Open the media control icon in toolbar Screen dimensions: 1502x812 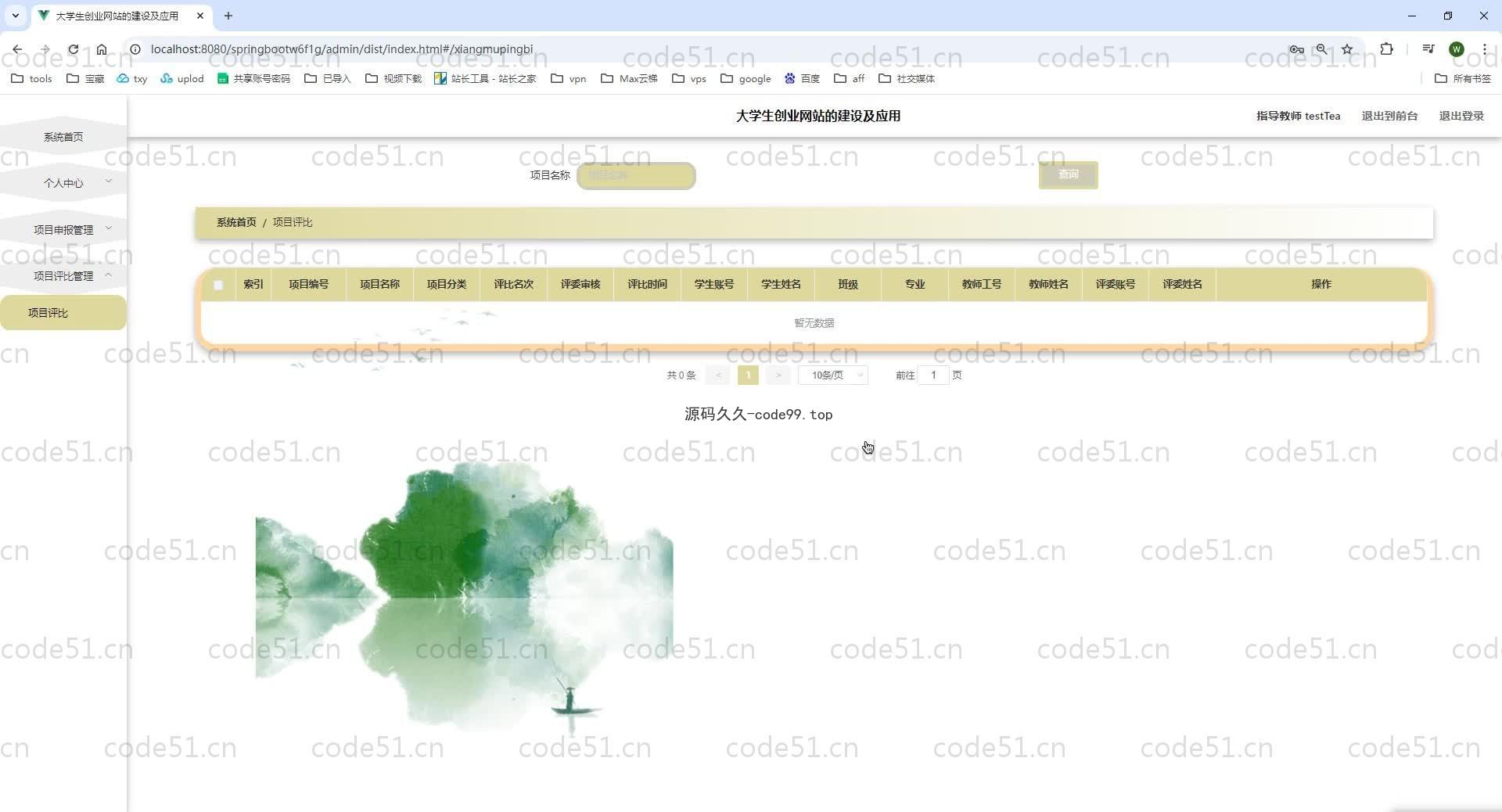pos(1428,49)
